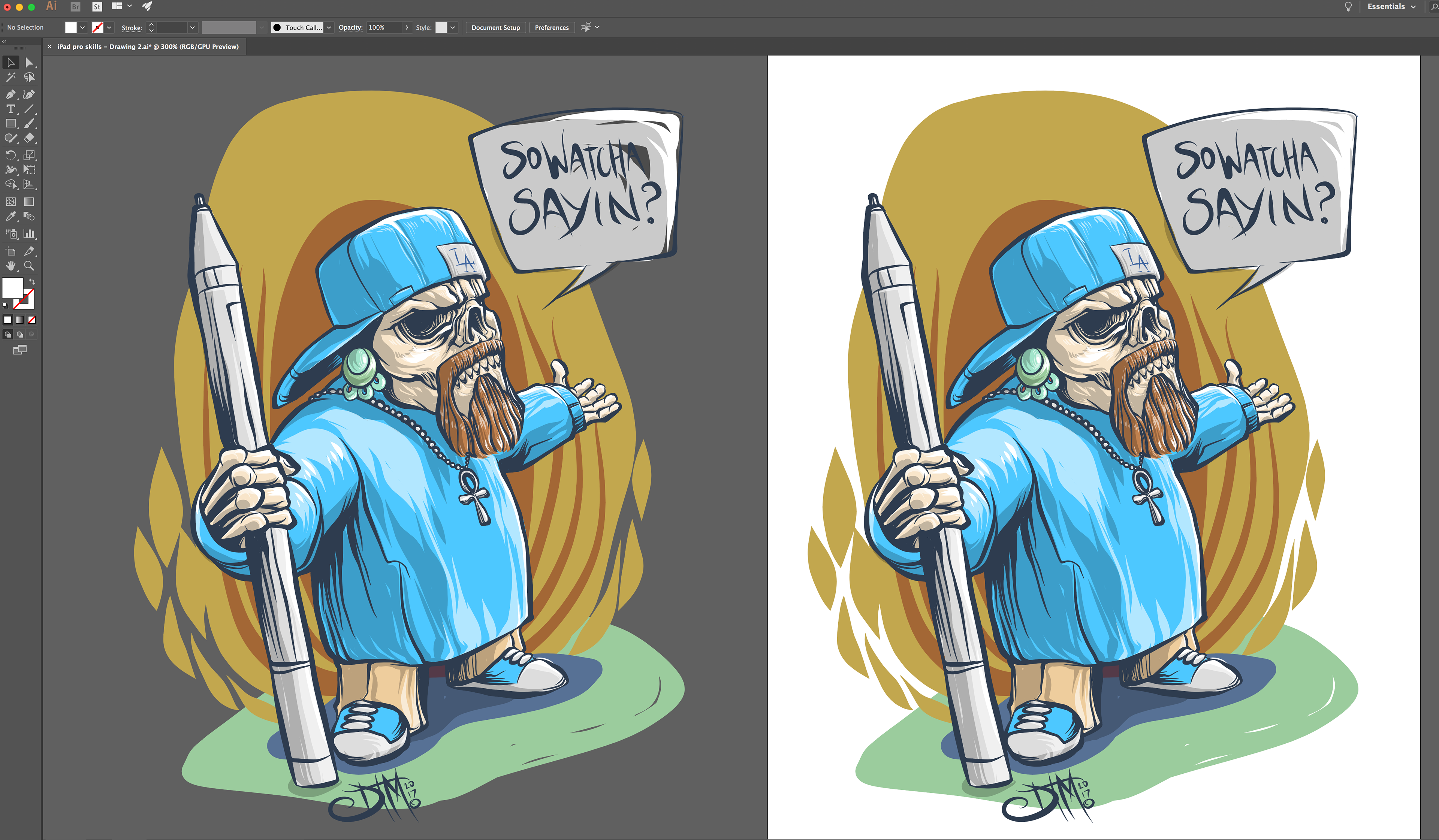Select the Shape Builder tool
Screen dimensions: 1439x840
click(11, 184)
